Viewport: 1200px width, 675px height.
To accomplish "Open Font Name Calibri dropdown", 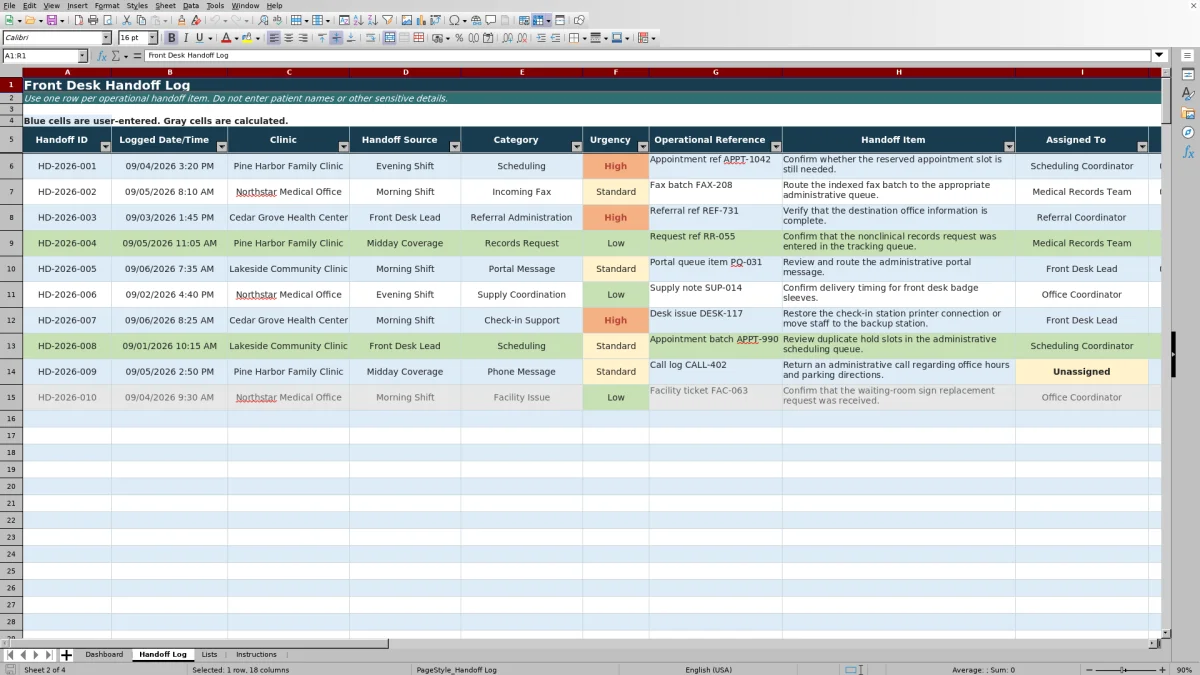I will [106, 38].
